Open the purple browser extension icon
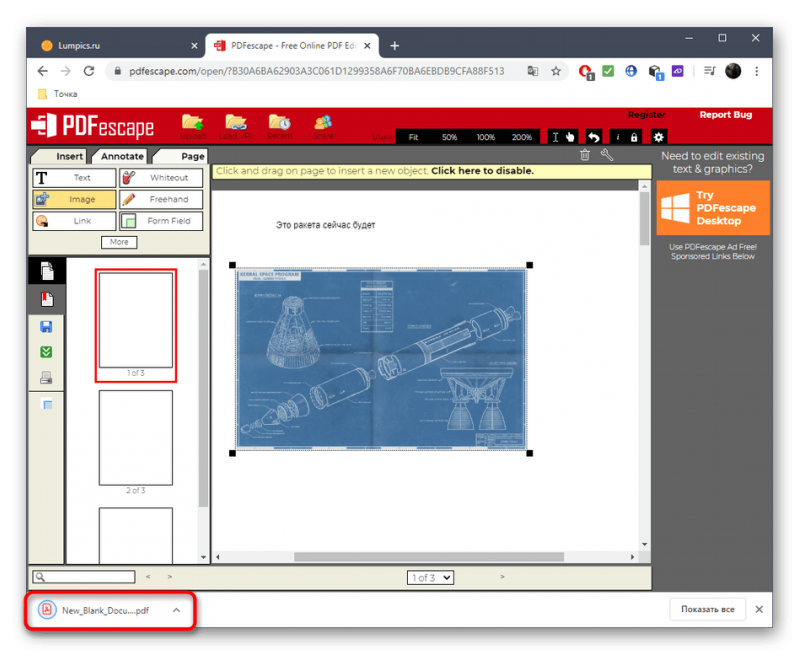 (x=678, y=71)
